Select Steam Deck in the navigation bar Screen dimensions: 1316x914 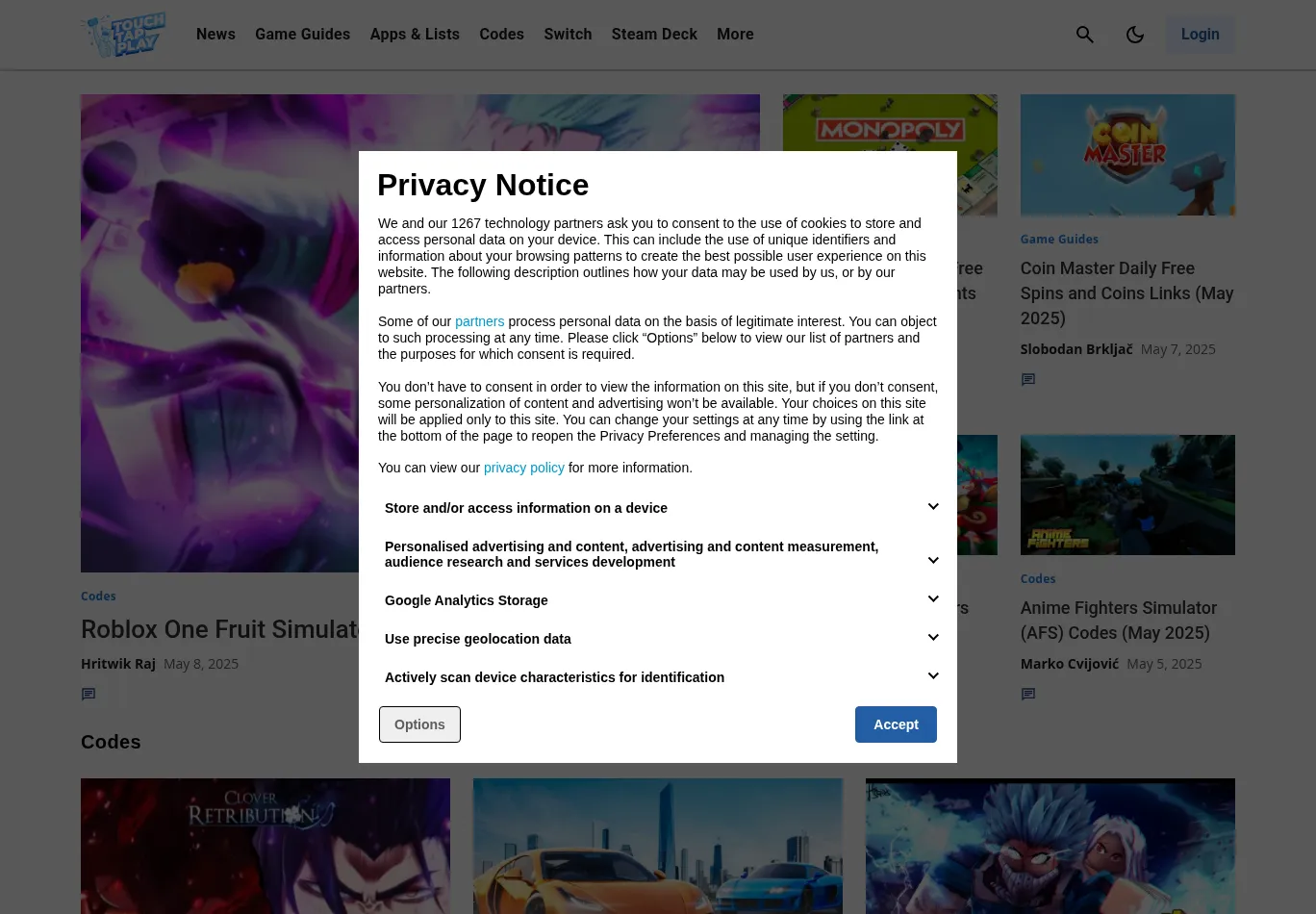click(654, 35)
